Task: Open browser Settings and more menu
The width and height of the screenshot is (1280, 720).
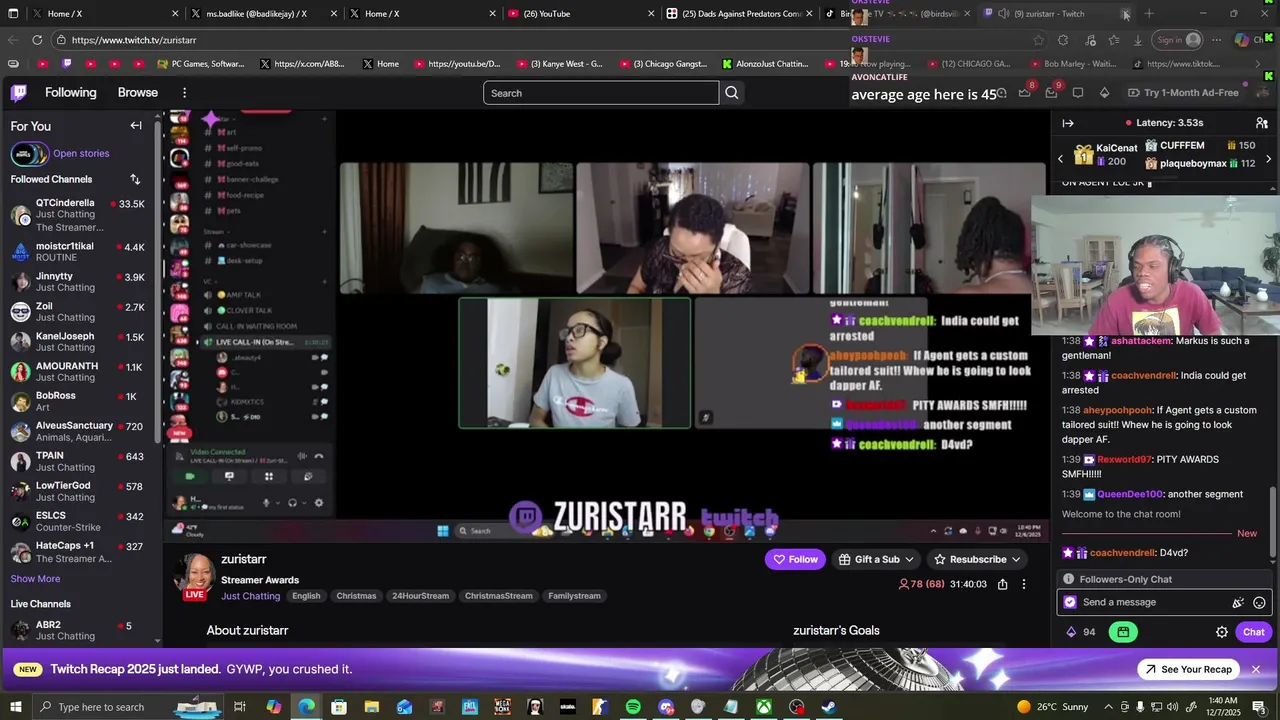Action: 1216,40
